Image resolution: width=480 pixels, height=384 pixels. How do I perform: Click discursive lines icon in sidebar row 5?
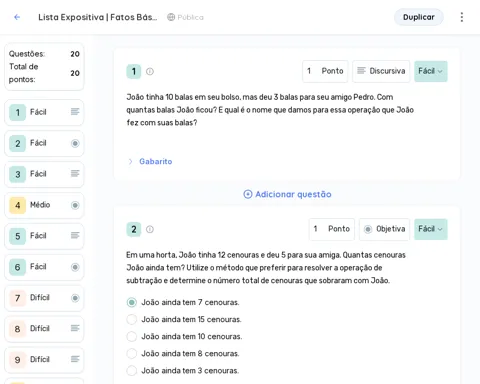pos(75,235)
